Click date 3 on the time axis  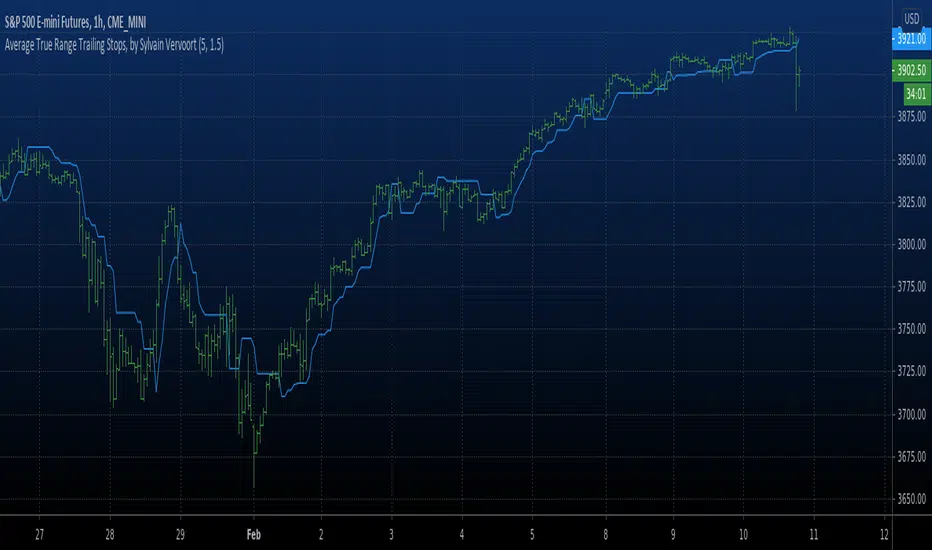tap(391, 535)
